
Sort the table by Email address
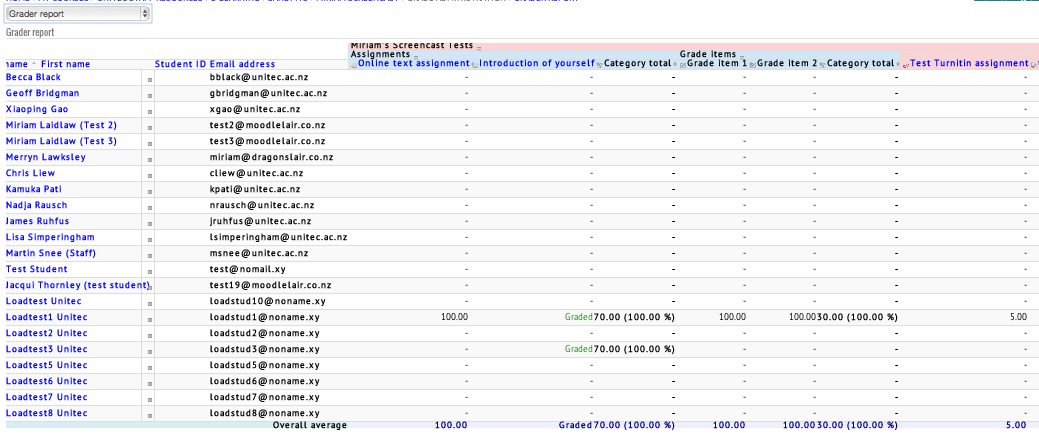[x=242, y=64]
